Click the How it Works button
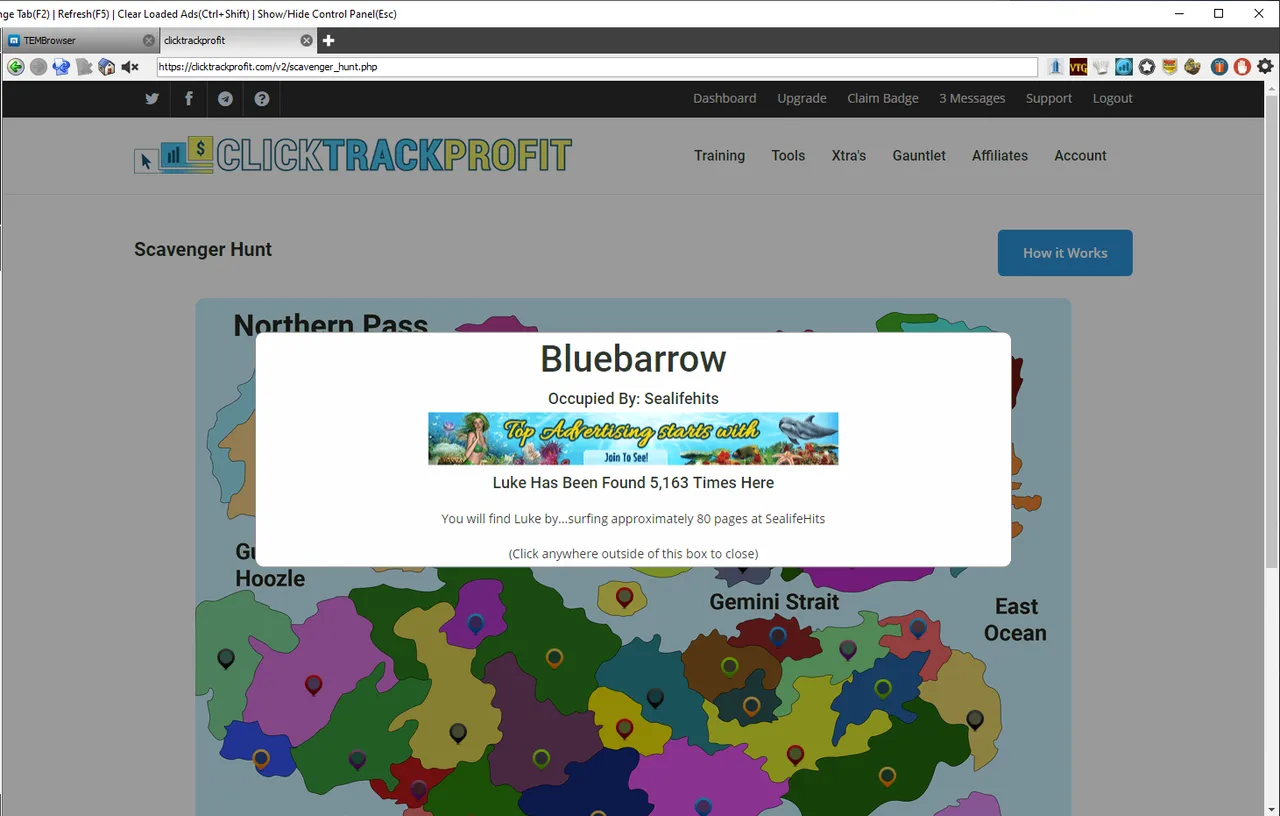The image size is (1280, 816). (1065, 253)
